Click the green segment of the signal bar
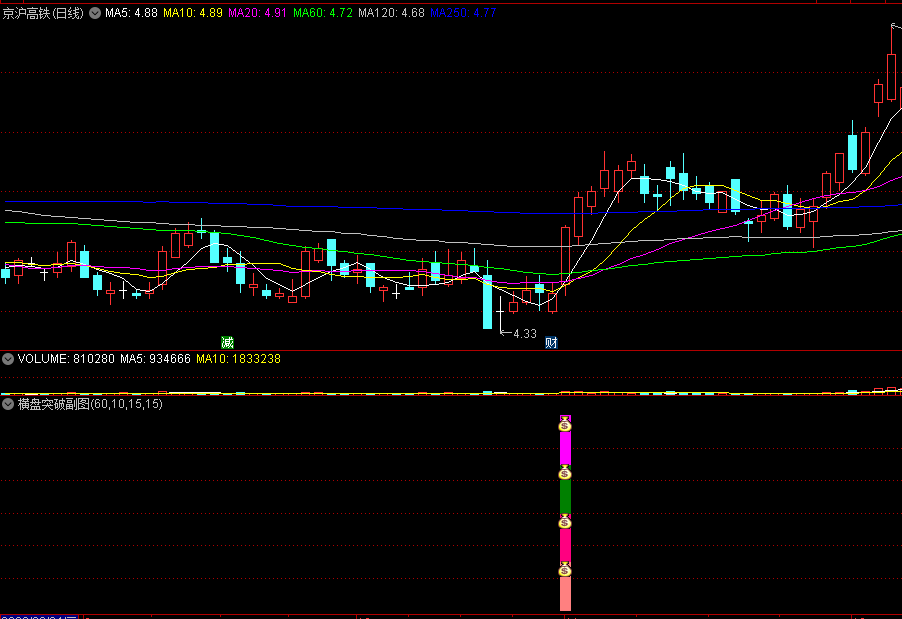 click(x=565, y=496)
